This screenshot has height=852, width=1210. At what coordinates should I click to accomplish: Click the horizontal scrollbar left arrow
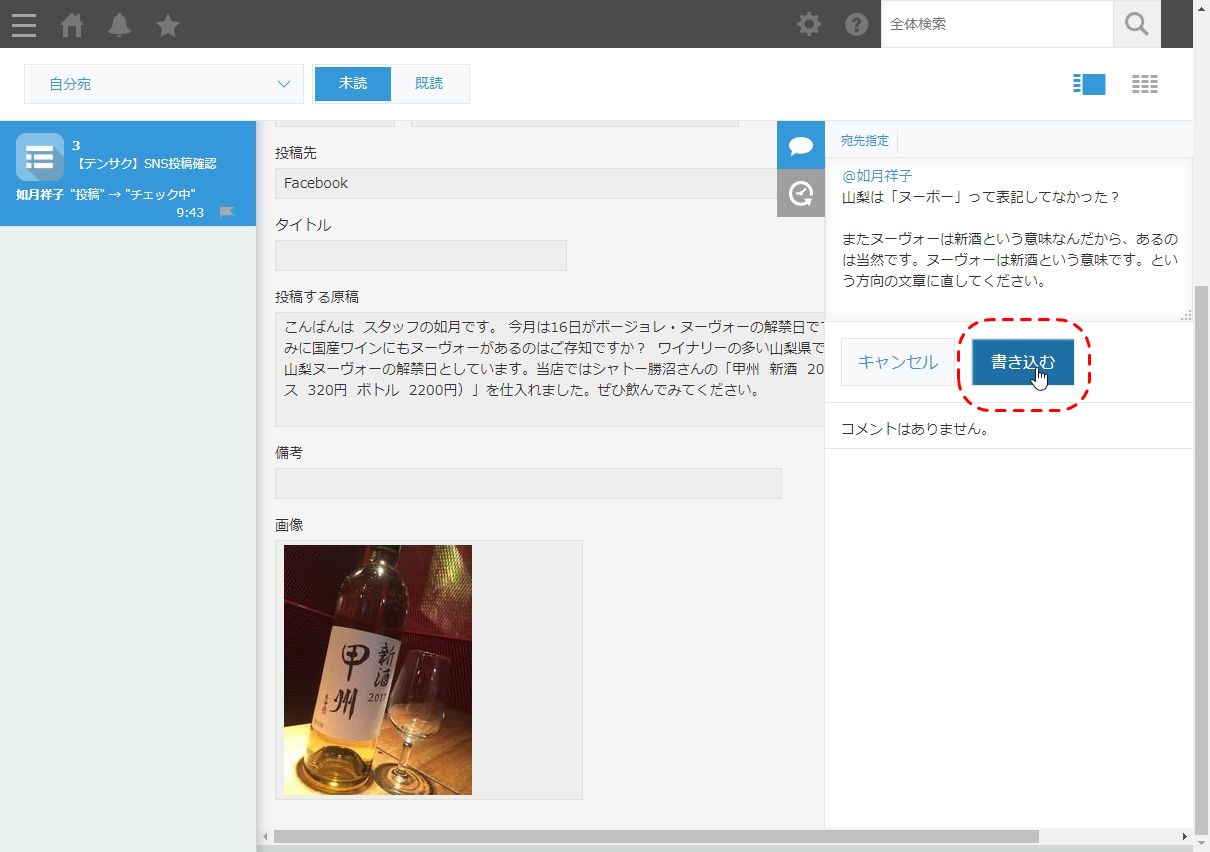tap(265, 836)
